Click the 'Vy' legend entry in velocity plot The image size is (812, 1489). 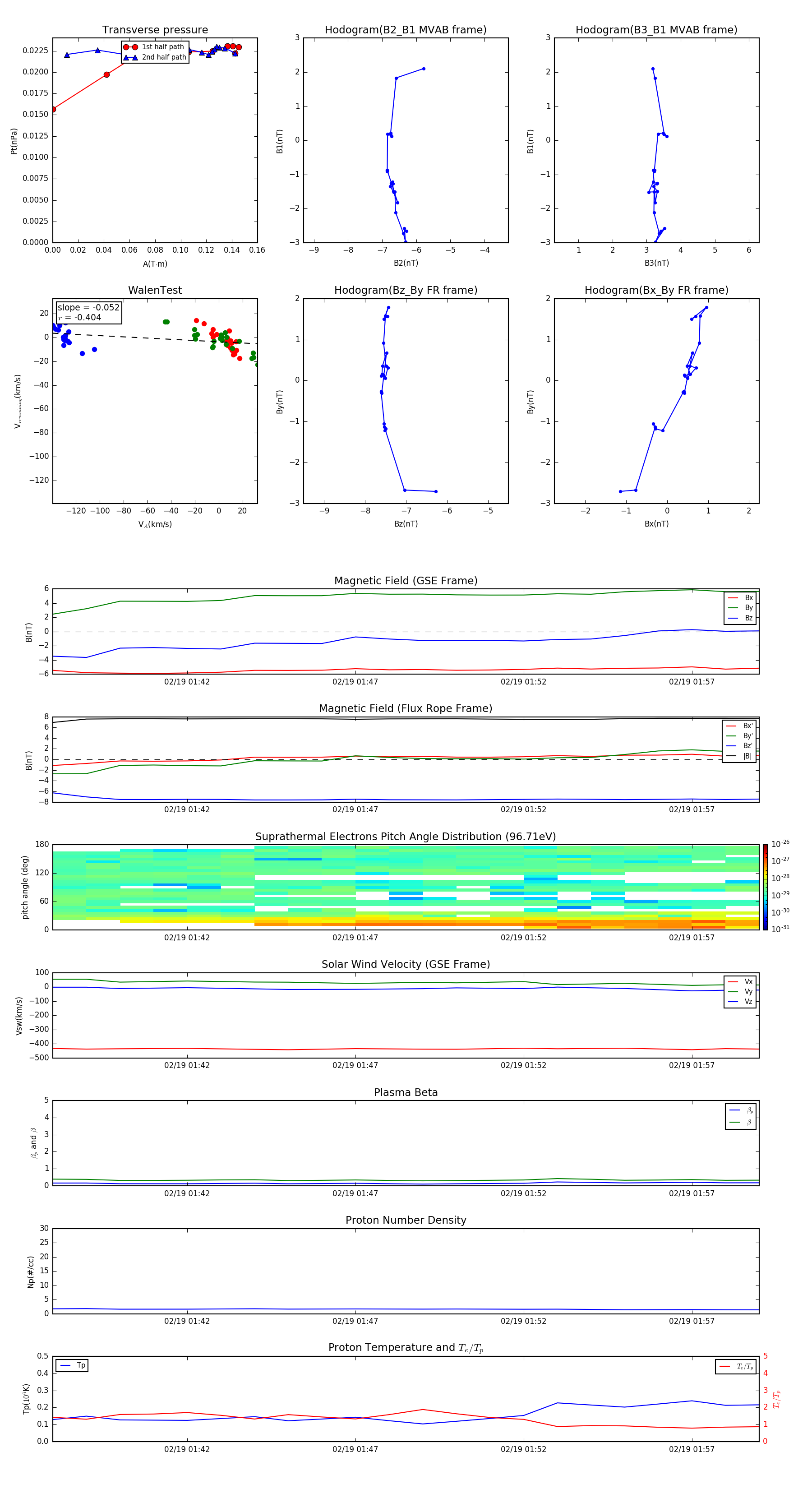click(740, 991)
